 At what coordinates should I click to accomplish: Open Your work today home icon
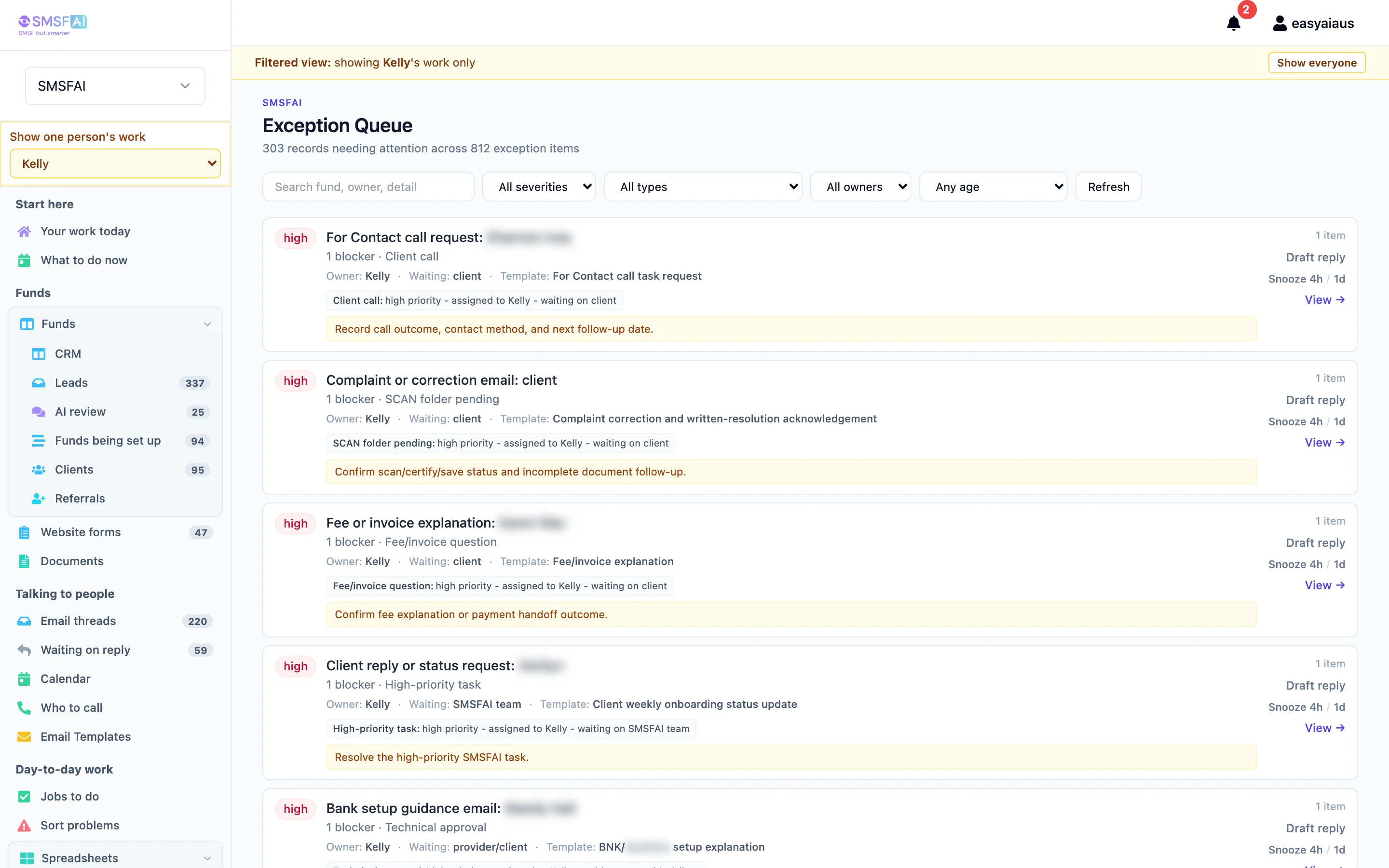coord(24,231)
